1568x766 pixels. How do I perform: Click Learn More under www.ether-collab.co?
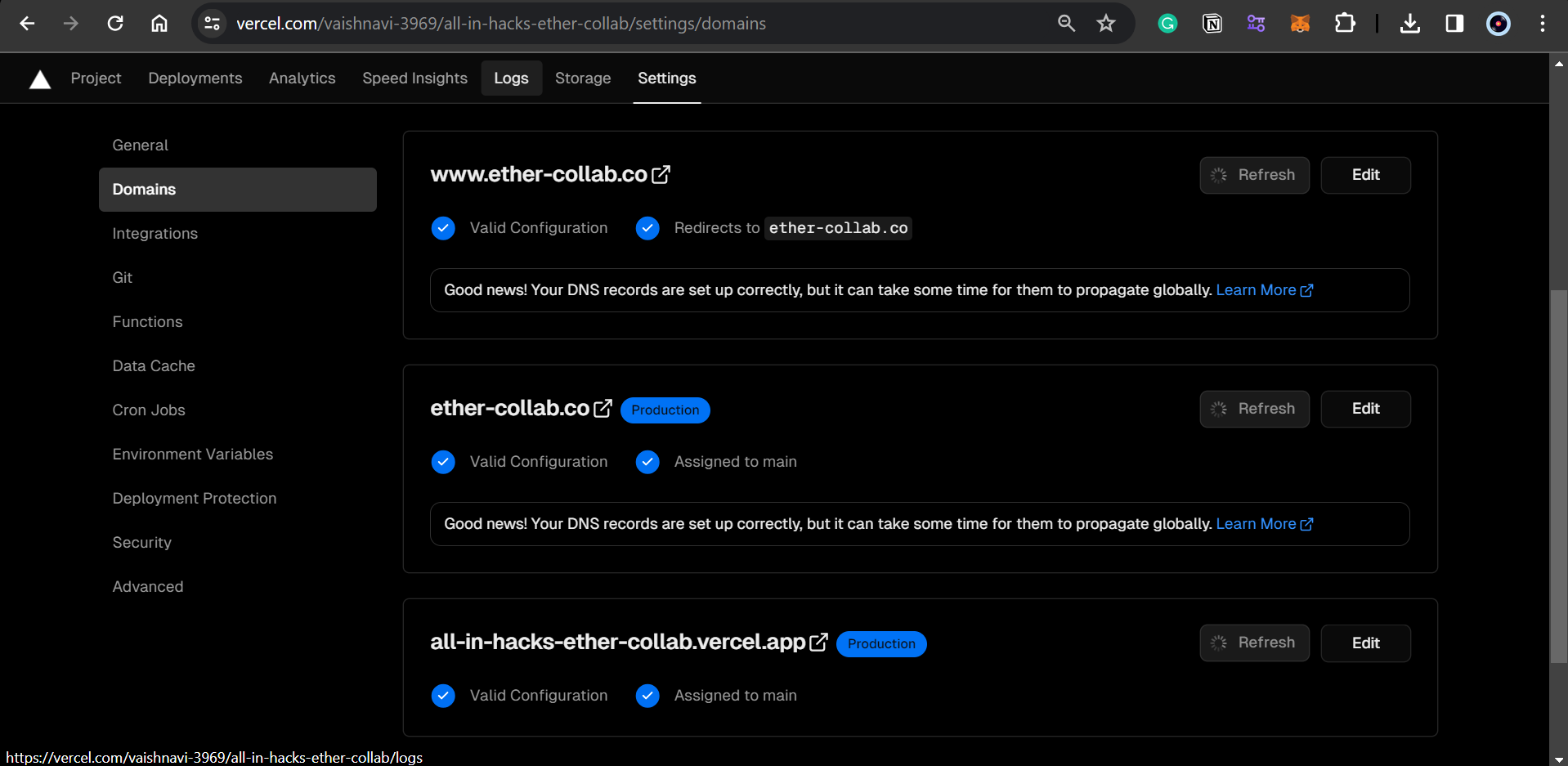pos(1265,290)
